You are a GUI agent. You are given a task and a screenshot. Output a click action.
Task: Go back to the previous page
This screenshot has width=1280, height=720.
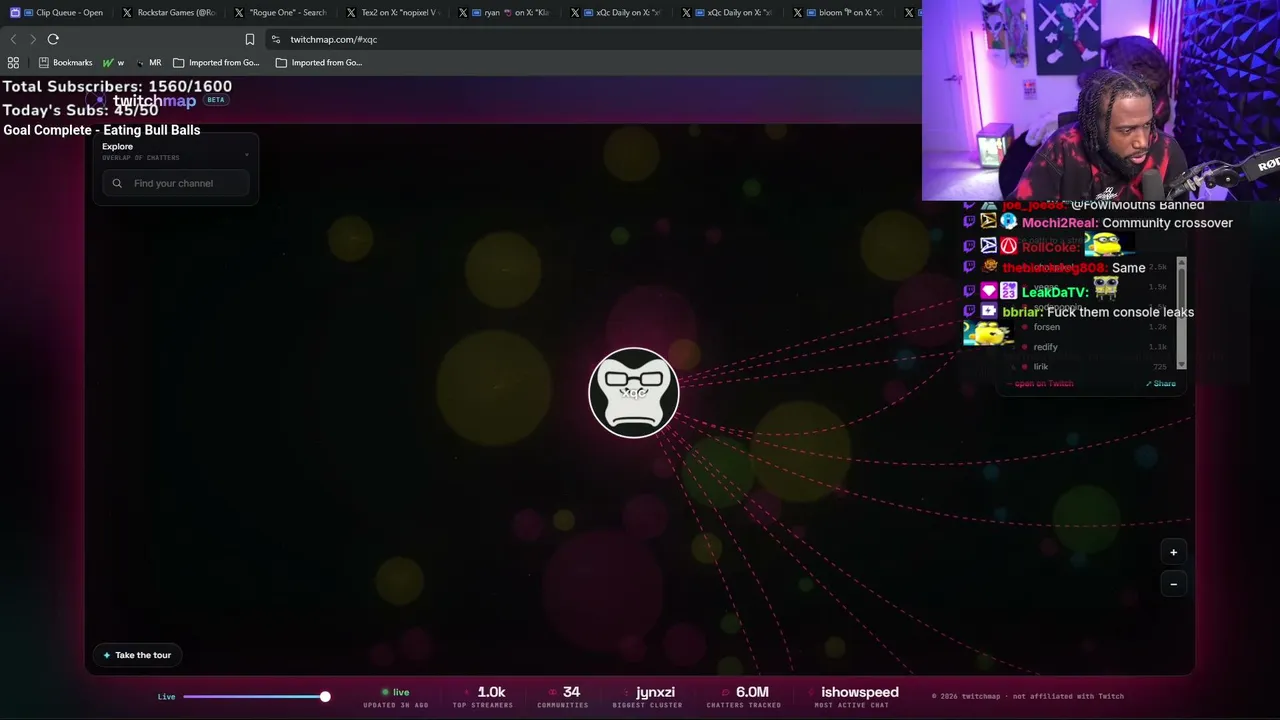pos(13,39)
